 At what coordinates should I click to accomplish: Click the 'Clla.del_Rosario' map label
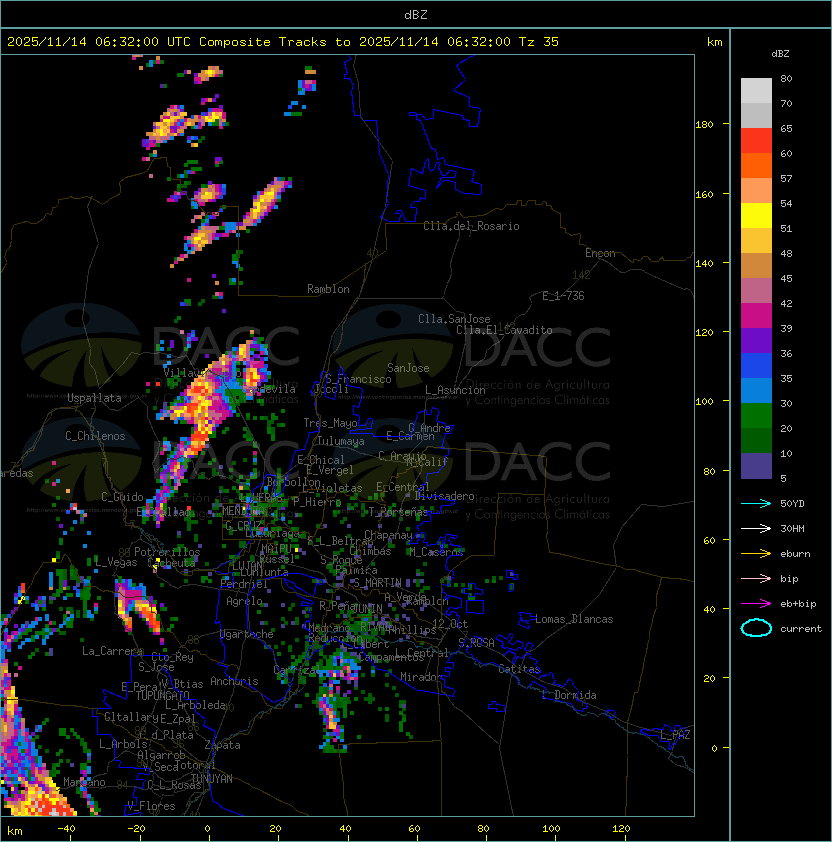click(x=471, y=226)
